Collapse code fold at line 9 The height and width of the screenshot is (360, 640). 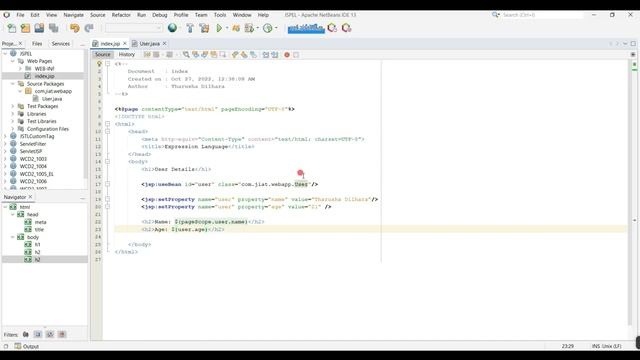[x=108, y=124]
